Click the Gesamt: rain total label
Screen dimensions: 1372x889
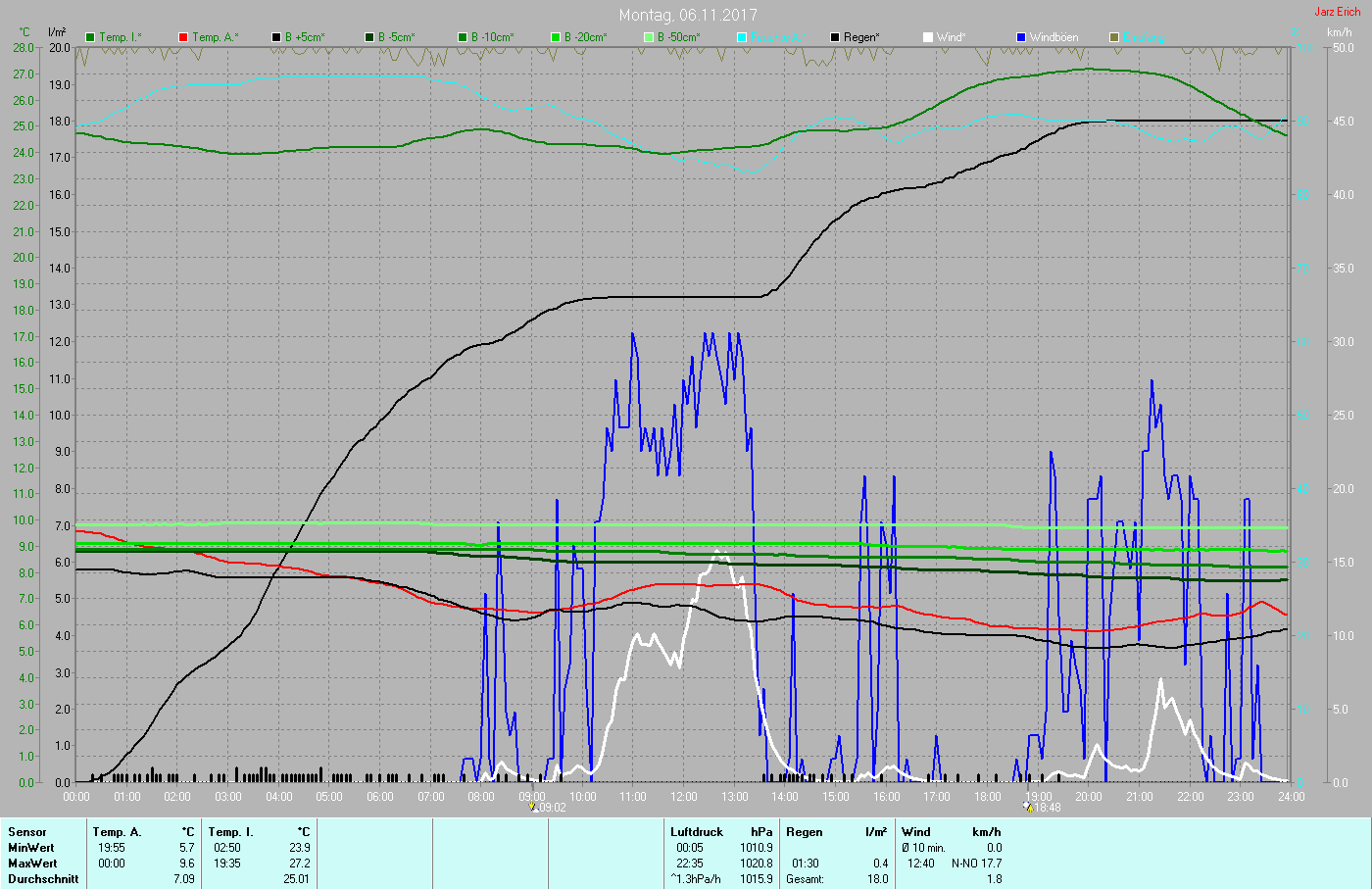(805, 879)
